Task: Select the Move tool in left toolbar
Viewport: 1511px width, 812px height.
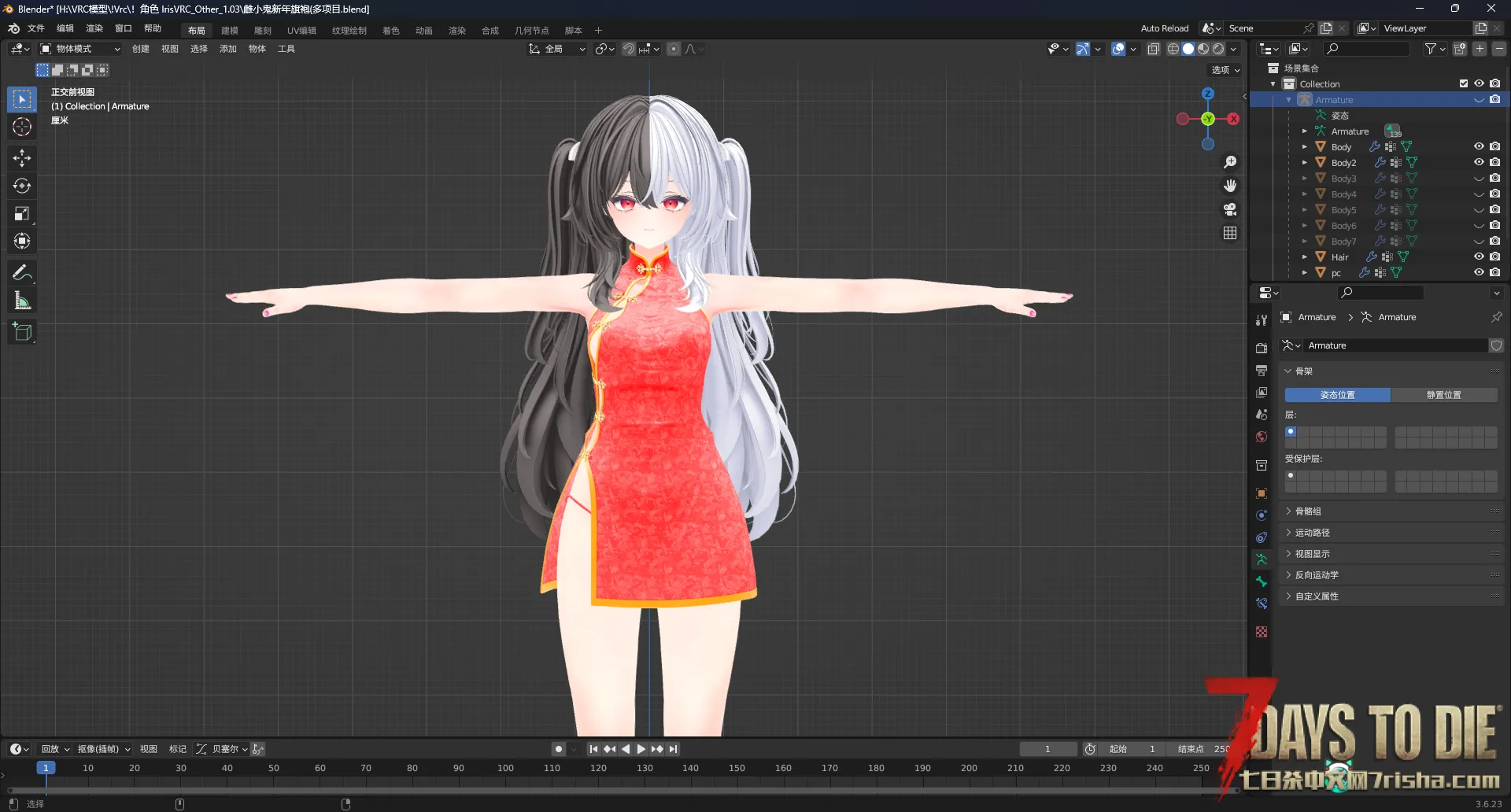Action: point(22,158)
